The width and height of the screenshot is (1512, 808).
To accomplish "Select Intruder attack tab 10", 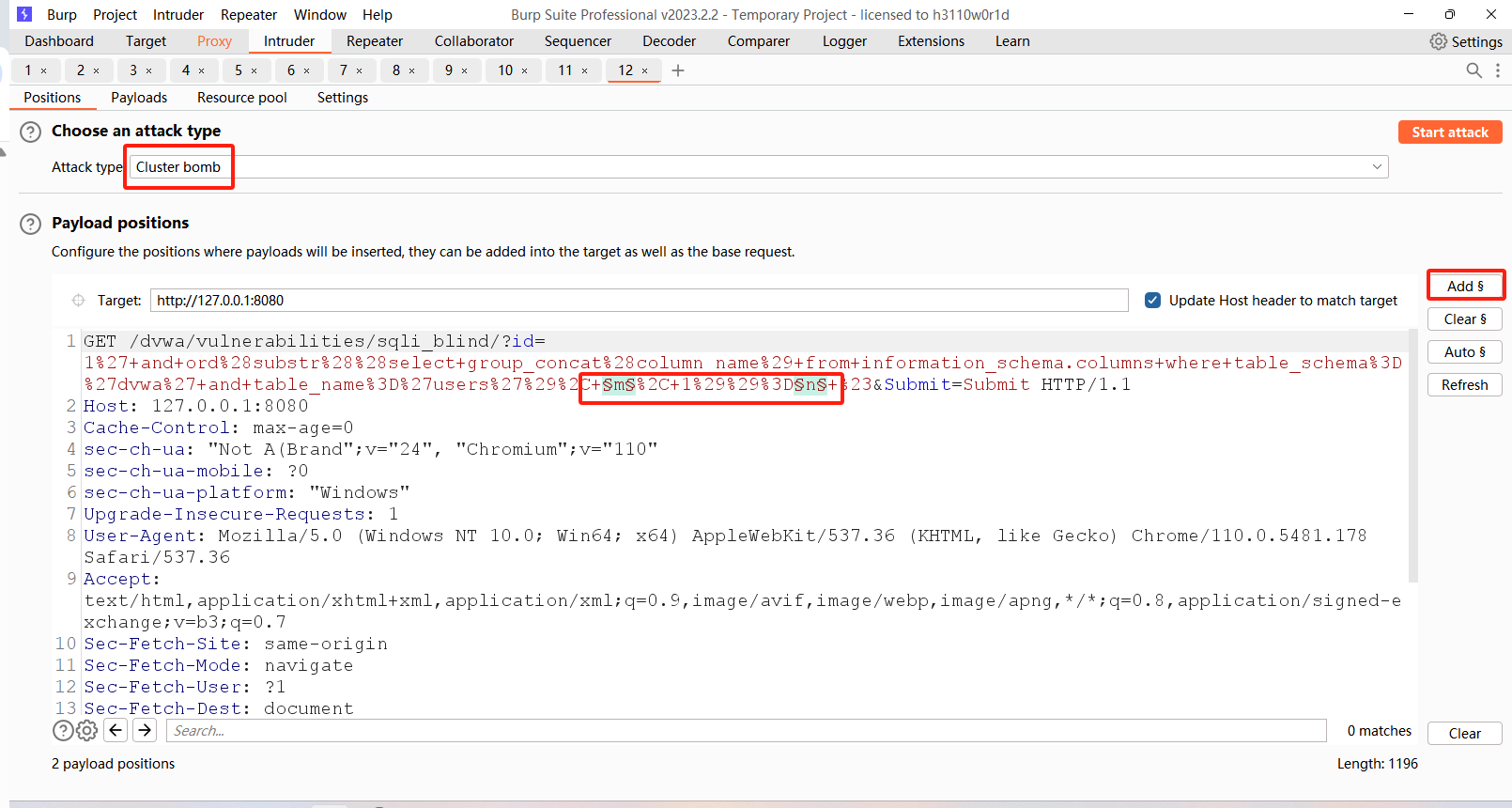I will click(x=505, y=70).
